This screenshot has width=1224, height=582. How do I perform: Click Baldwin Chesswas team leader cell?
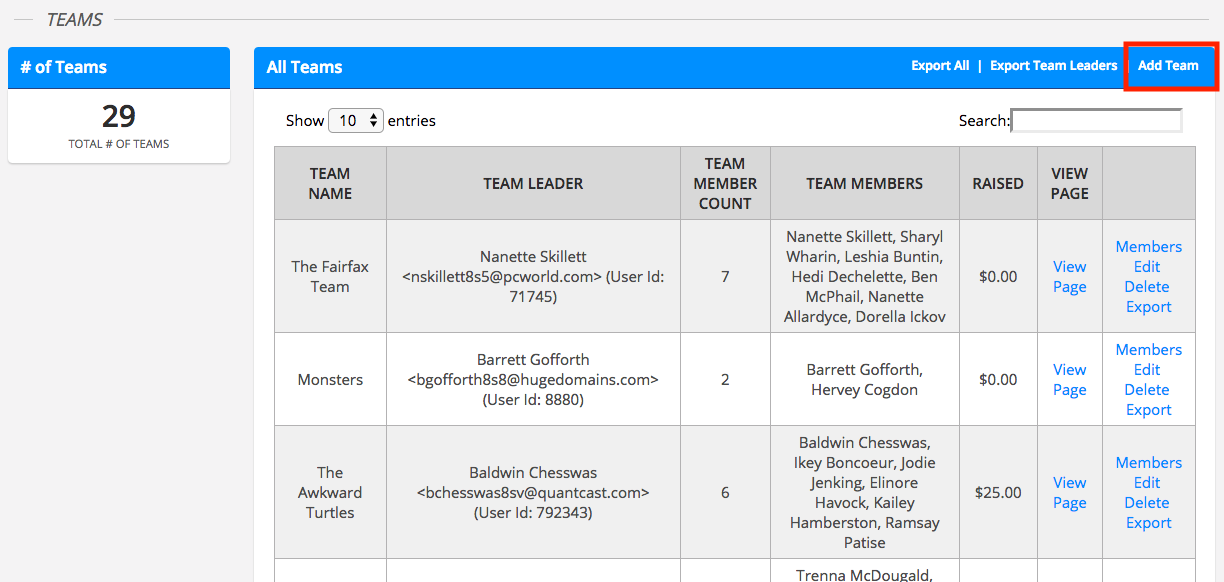[533, 493]
